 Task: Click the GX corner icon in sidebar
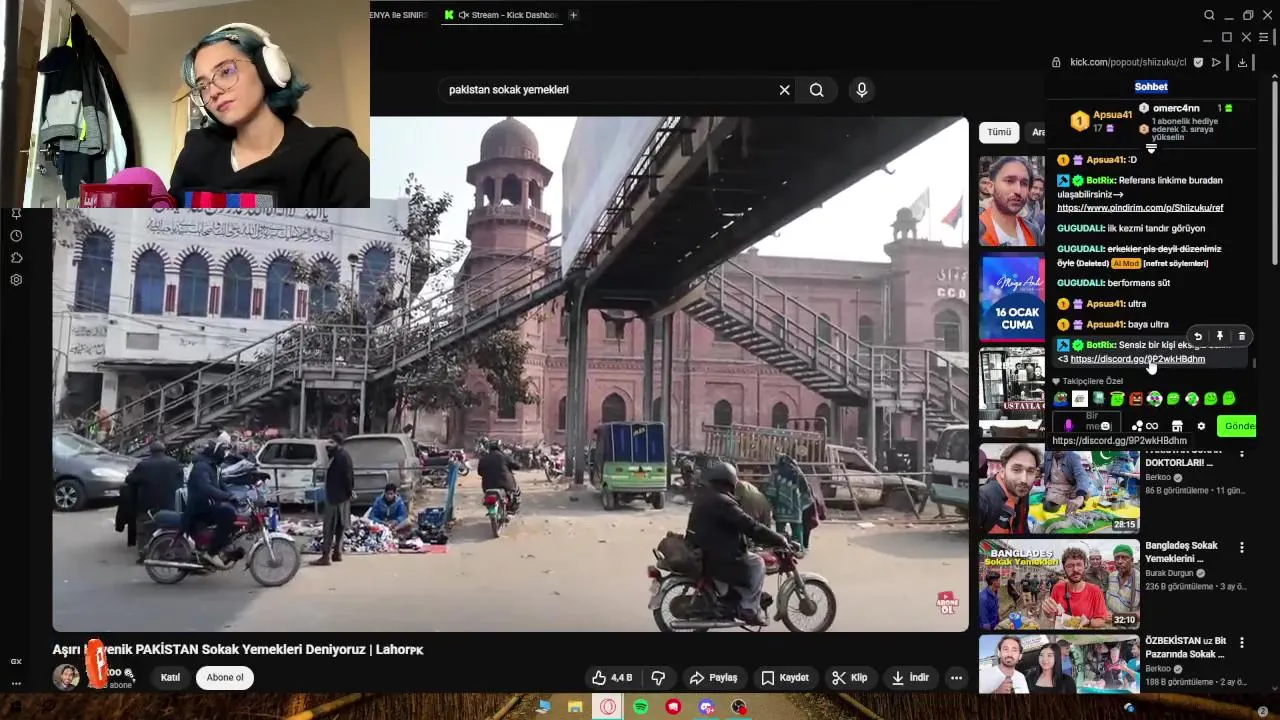pyautogui.click(x=16, y=662)
